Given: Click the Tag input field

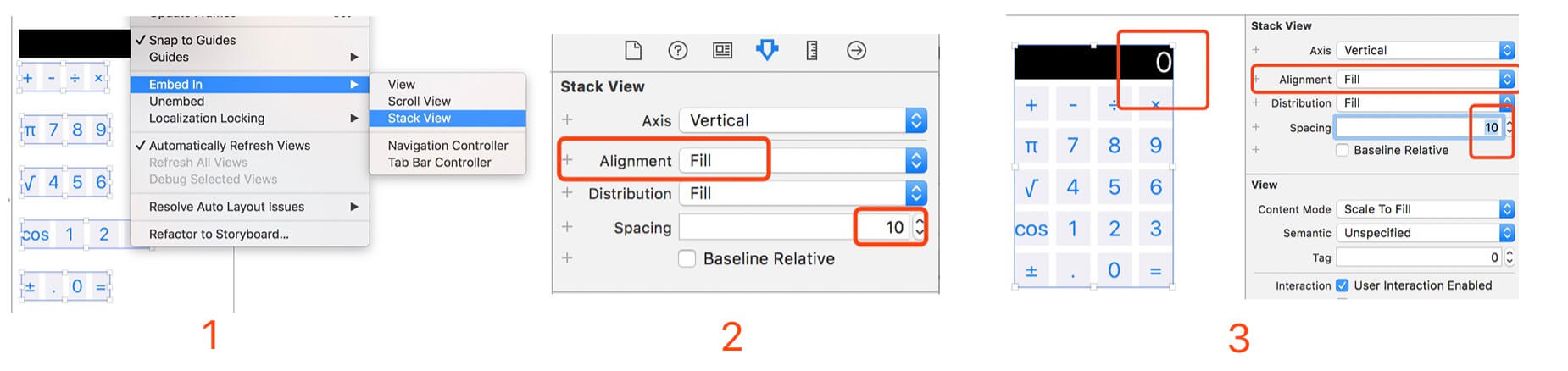Looking at the screenshot, I should (x=1419, y=257).
